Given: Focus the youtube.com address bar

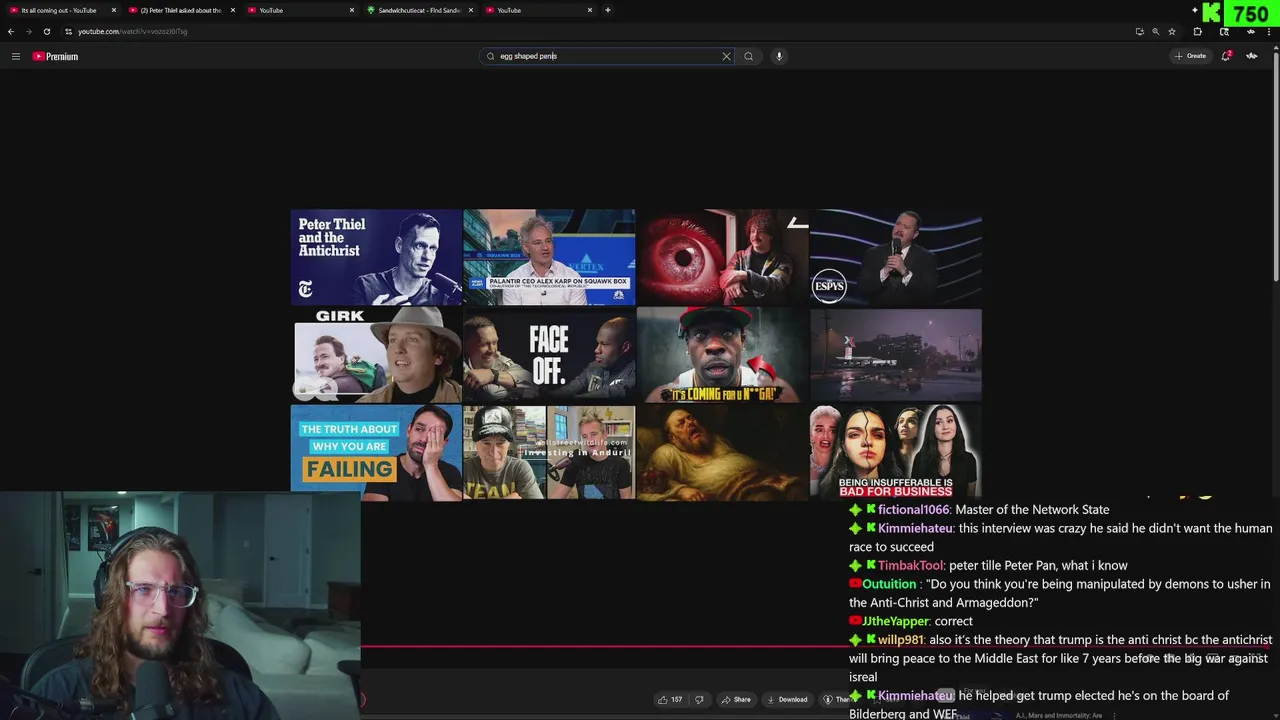Looking at the screenshot, I should click(x=600, y=31).
